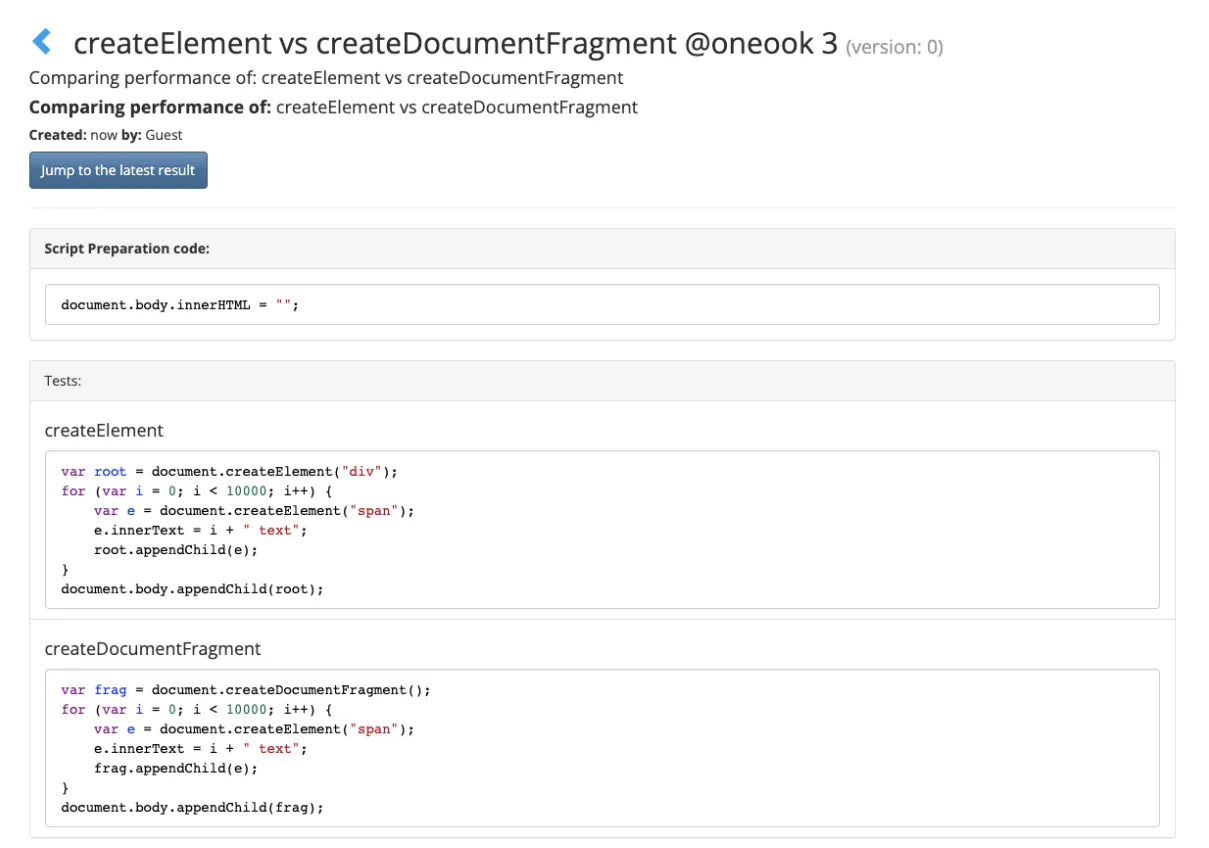
Task: Click the blue back chevron icon
Action: [41, 42]
